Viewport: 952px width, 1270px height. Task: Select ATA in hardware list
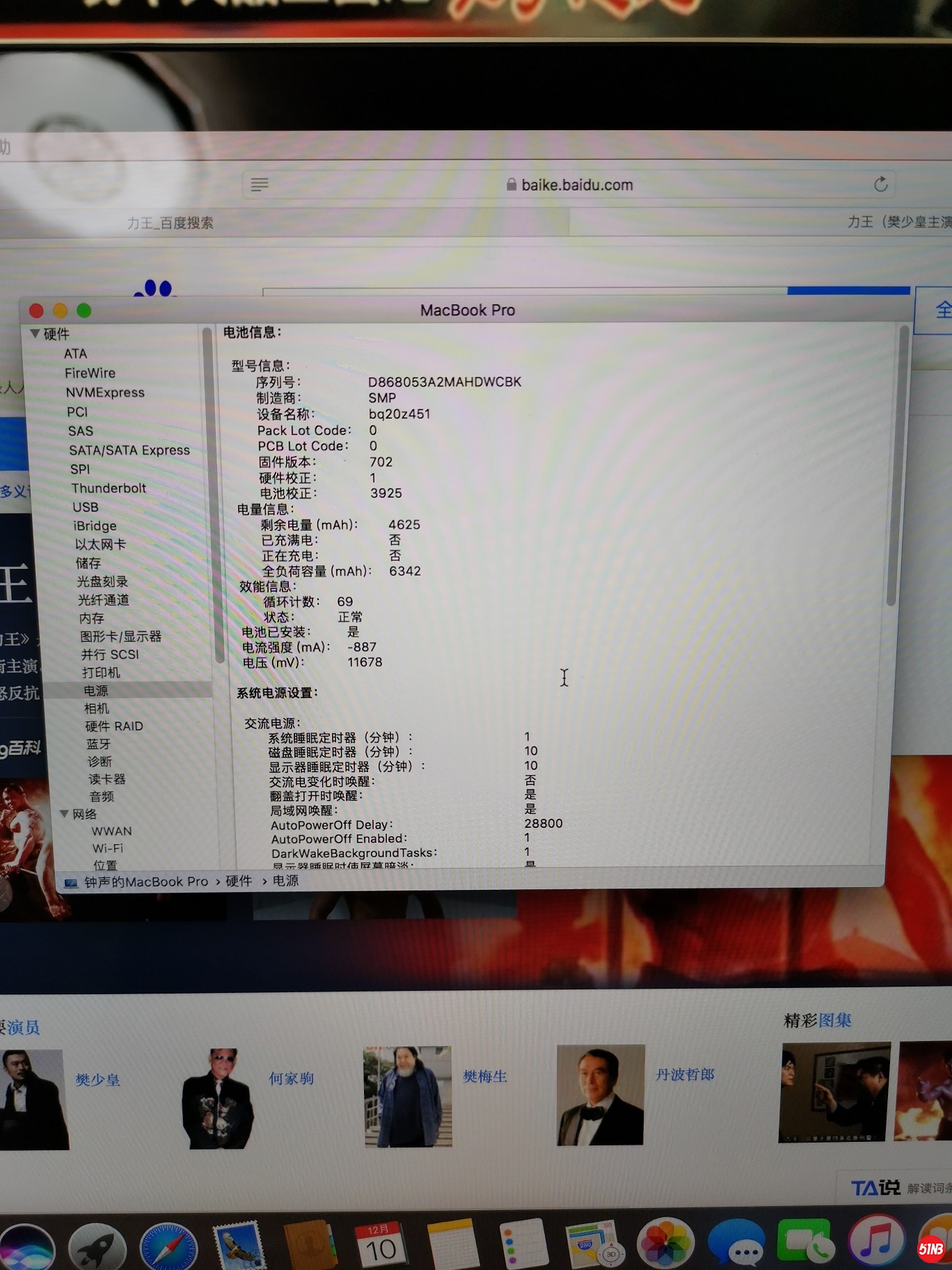pos(75,354)
